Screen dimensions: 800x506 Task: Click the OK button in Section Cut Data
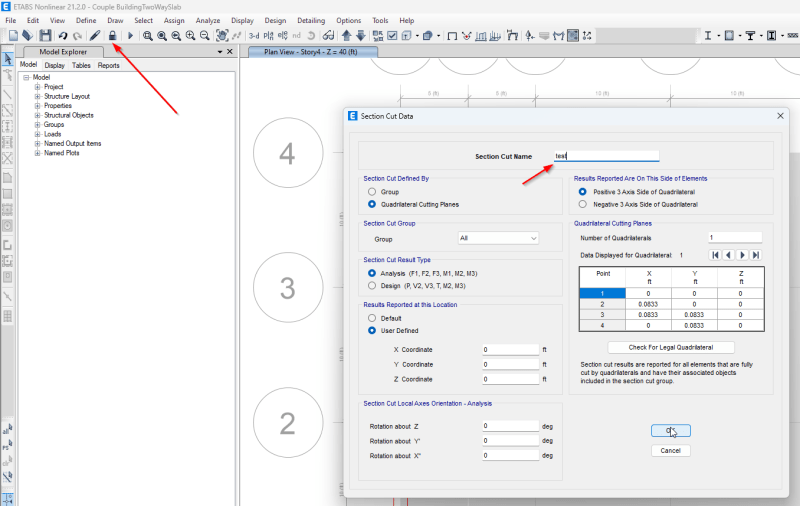point(670,431)
